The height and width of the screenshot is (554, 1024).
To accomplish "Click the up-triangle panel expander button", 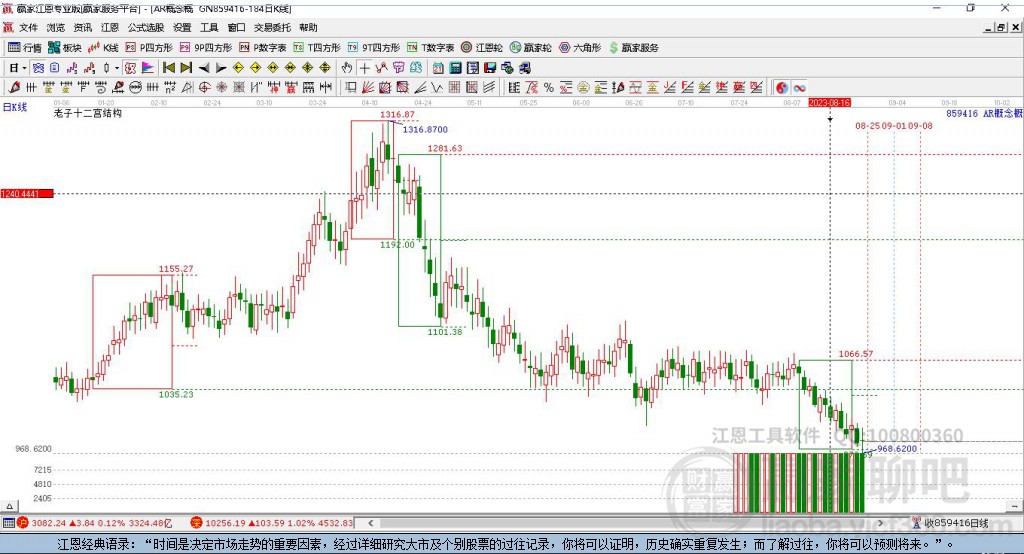I will coord(9,506).
